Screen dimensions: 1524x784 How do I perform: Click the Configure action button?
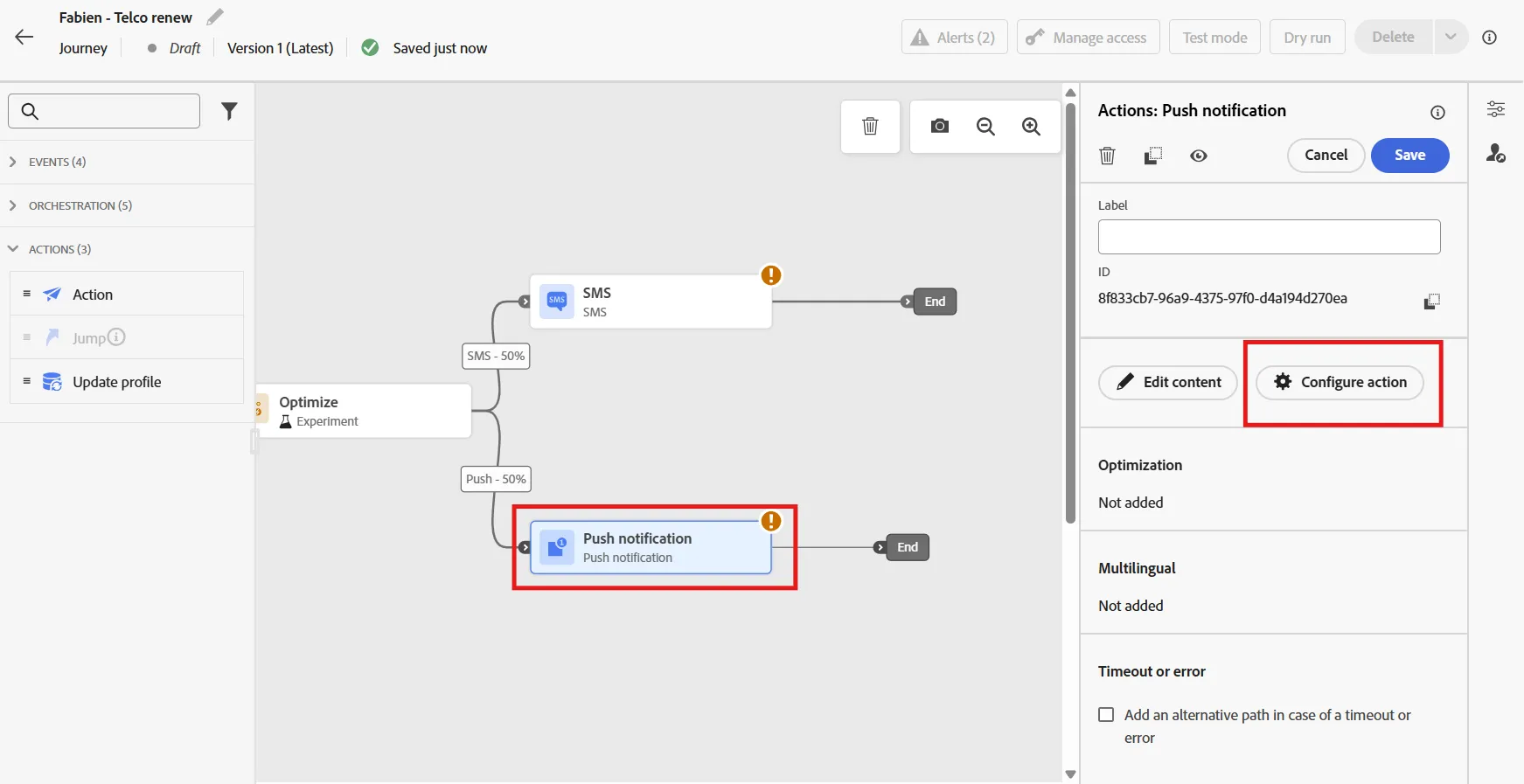point(1340,382)
